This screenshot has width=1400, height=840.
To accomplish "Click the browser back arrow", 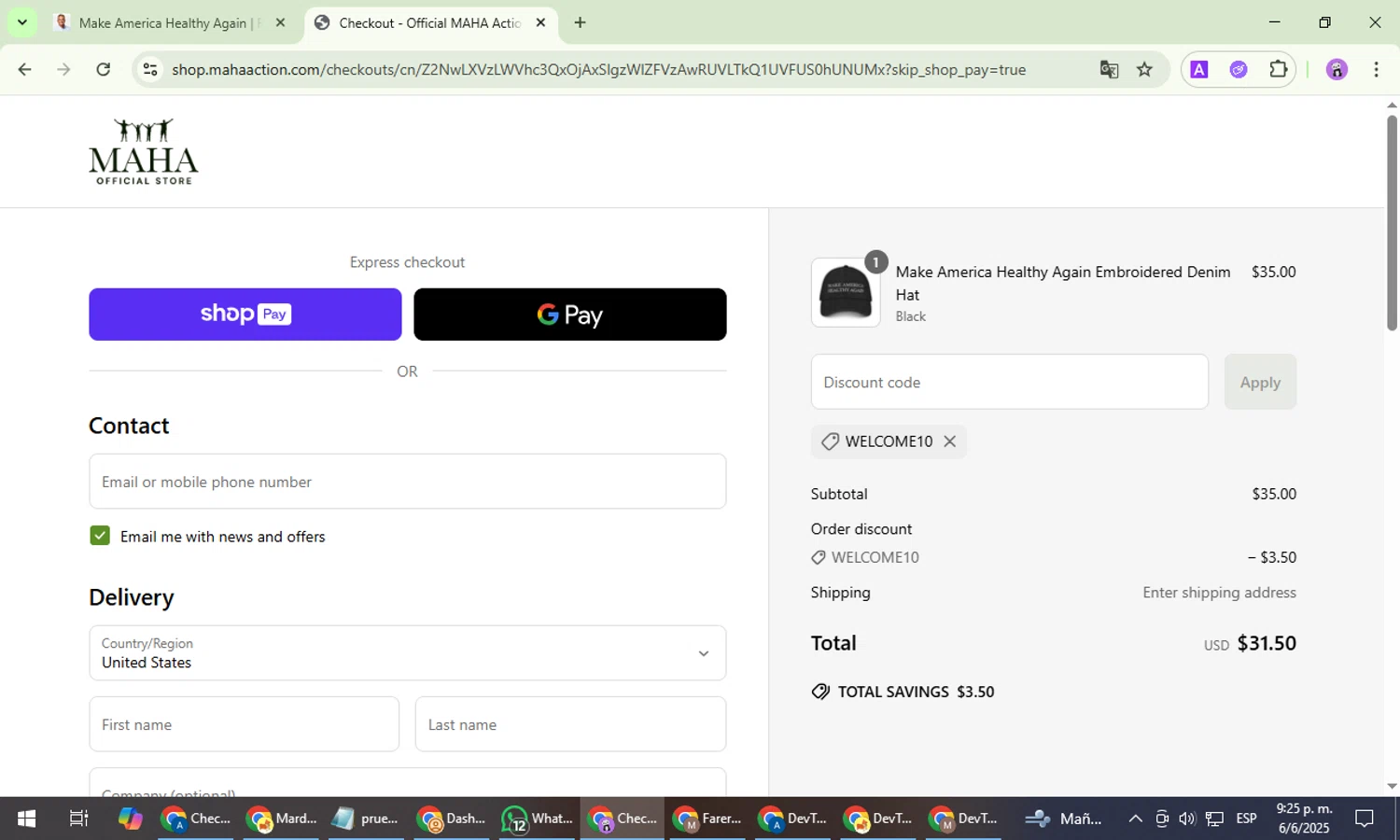I will point(24,70).
